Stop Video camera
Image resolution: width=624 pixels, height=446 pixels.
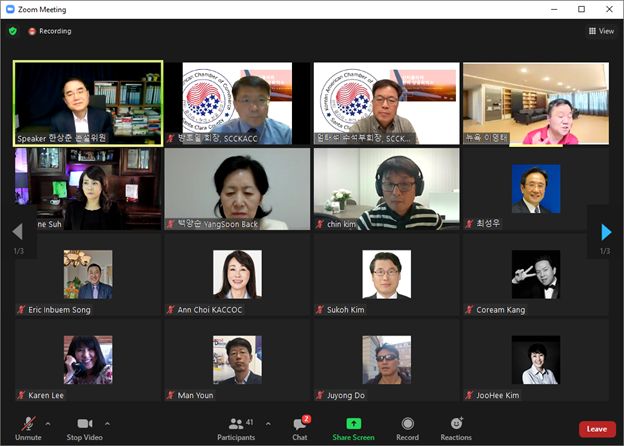point(84,427)
